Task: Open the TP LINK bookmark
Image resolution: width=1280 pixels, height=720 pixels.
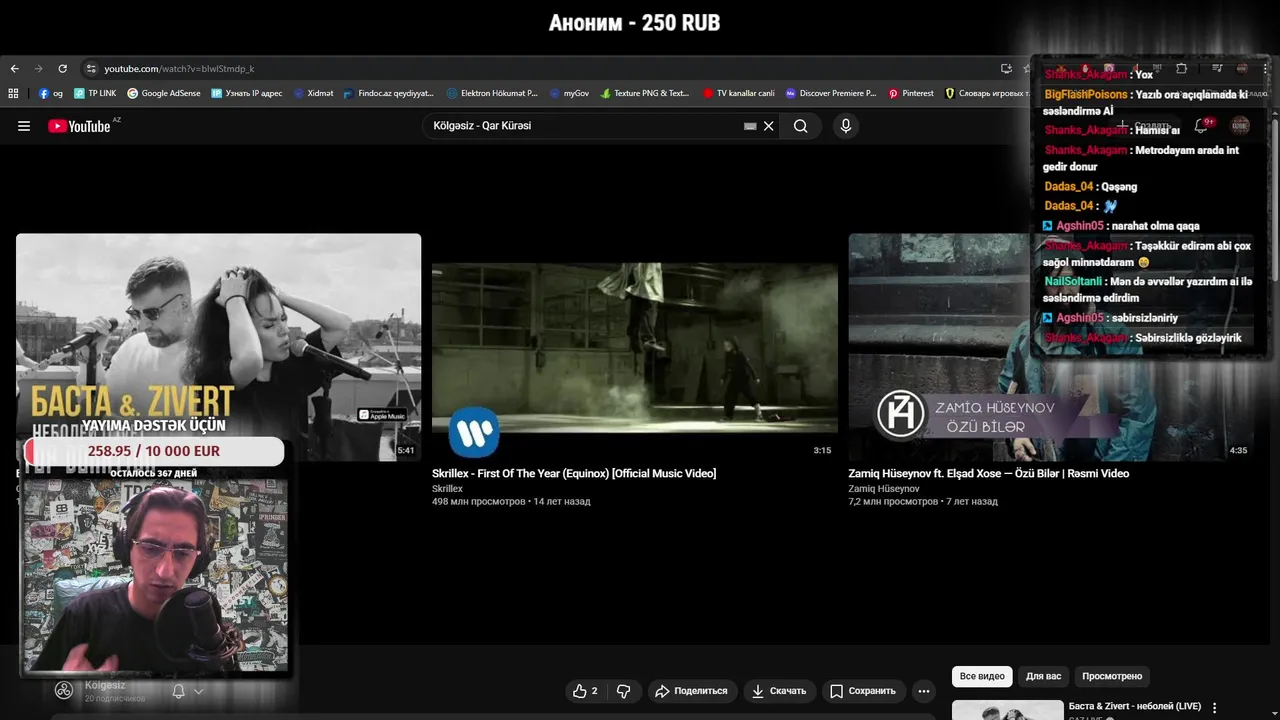Action: click(x=95, y=93)
